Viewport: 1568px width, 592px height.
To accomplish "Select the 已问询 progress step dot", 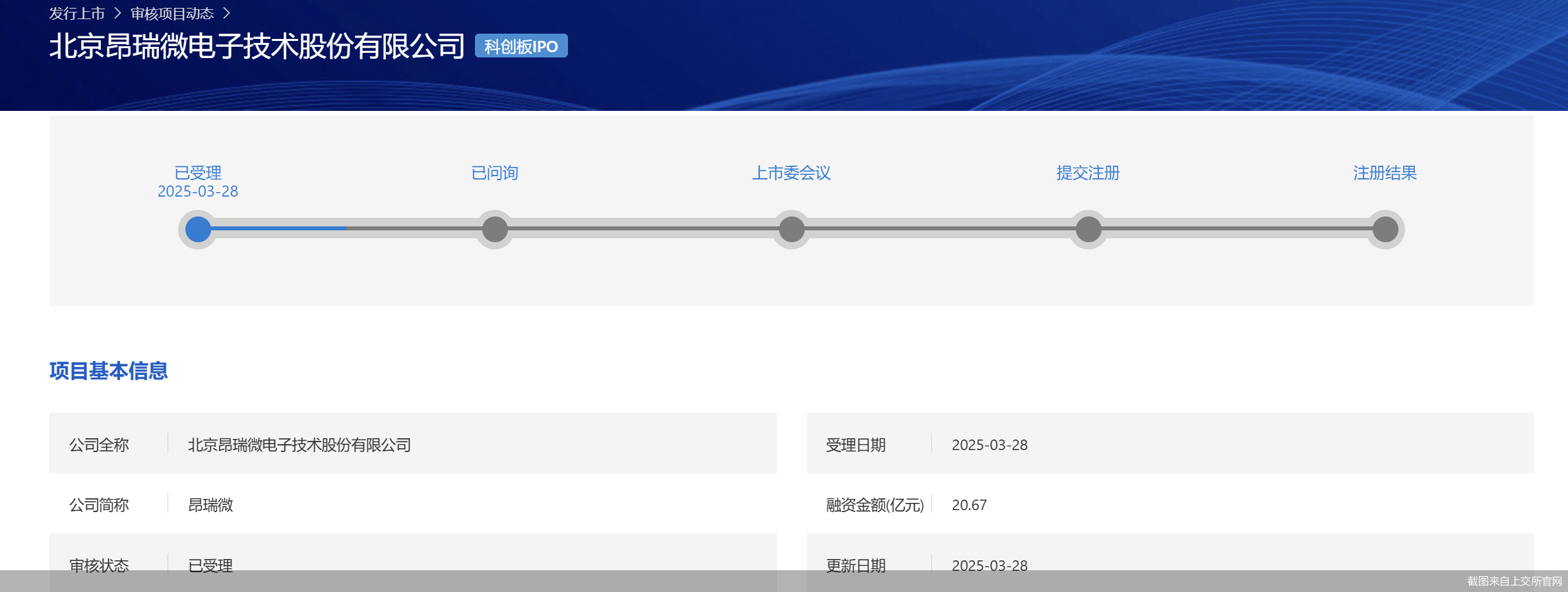I will (x=495, y=230).
